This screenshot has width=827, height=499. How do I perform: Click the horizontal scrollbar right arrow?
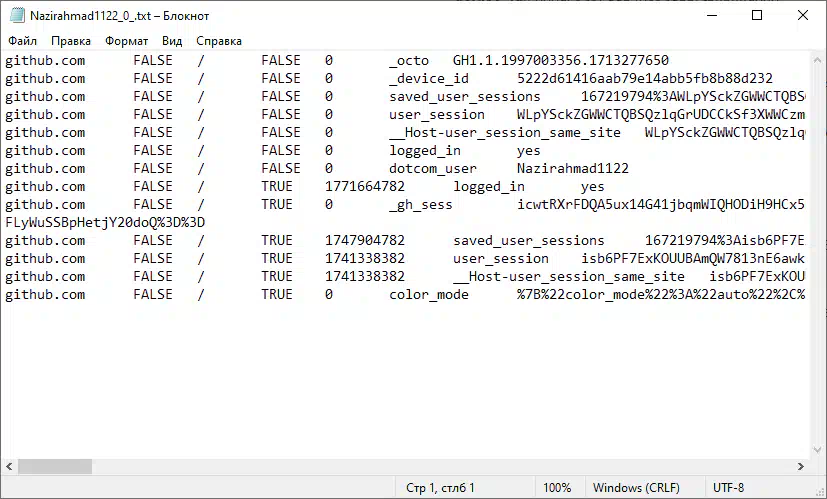point(801,466)
